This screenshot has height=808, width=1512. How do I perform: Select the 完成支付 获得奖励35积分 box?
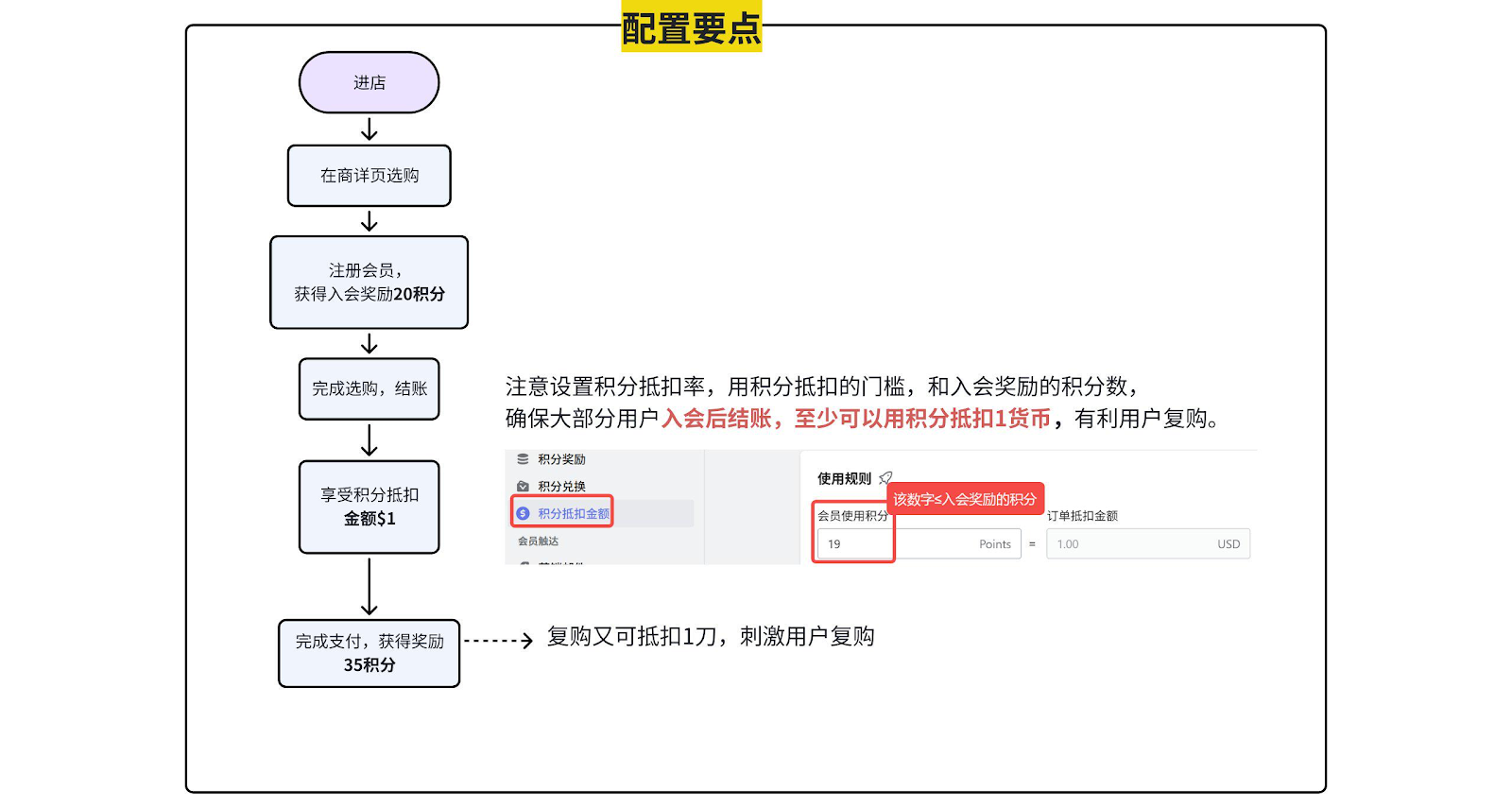[369, 653]
